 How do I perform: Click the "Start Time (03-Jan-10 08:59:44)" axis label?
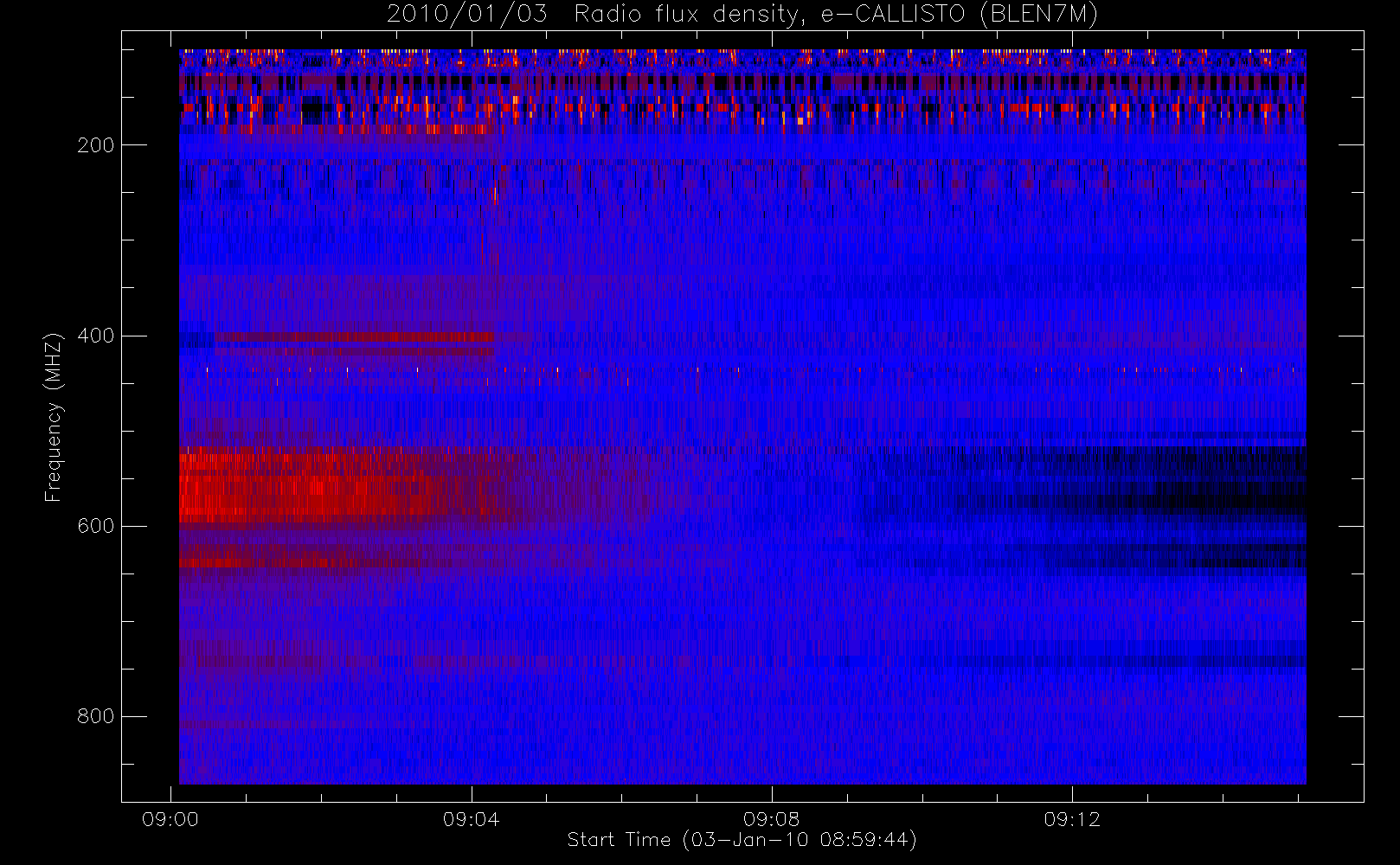742,840
